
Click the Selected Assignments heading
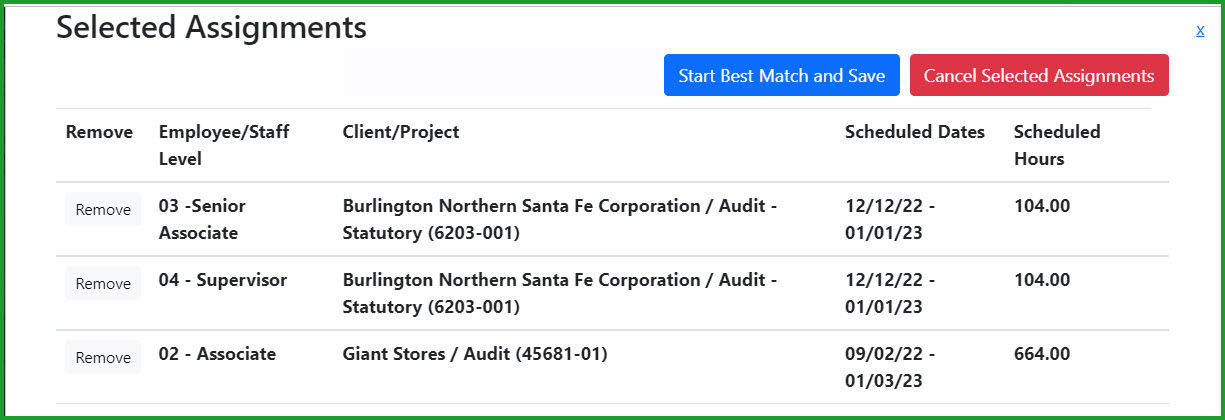(x=211, y=28)
